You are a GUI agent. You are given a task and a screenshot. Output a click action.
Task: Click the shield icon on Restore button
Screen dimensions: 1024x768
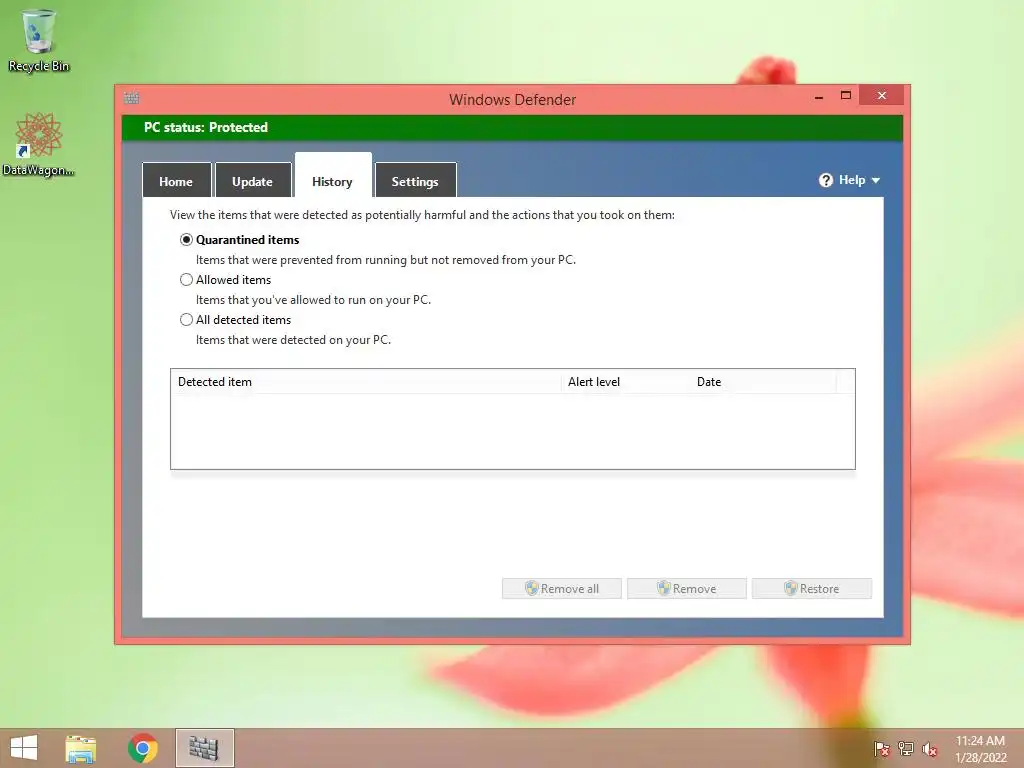tap(791, 588)
